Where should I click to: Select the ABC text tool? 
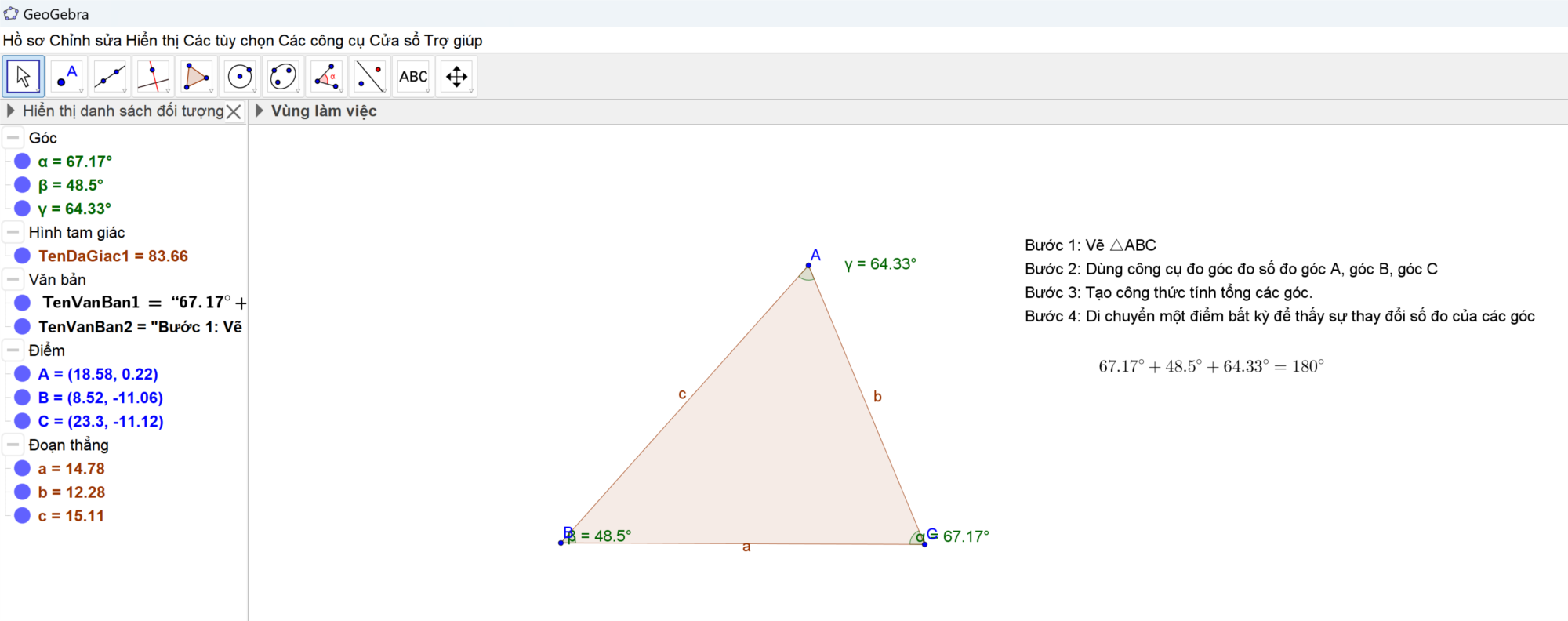click(413, 77)
